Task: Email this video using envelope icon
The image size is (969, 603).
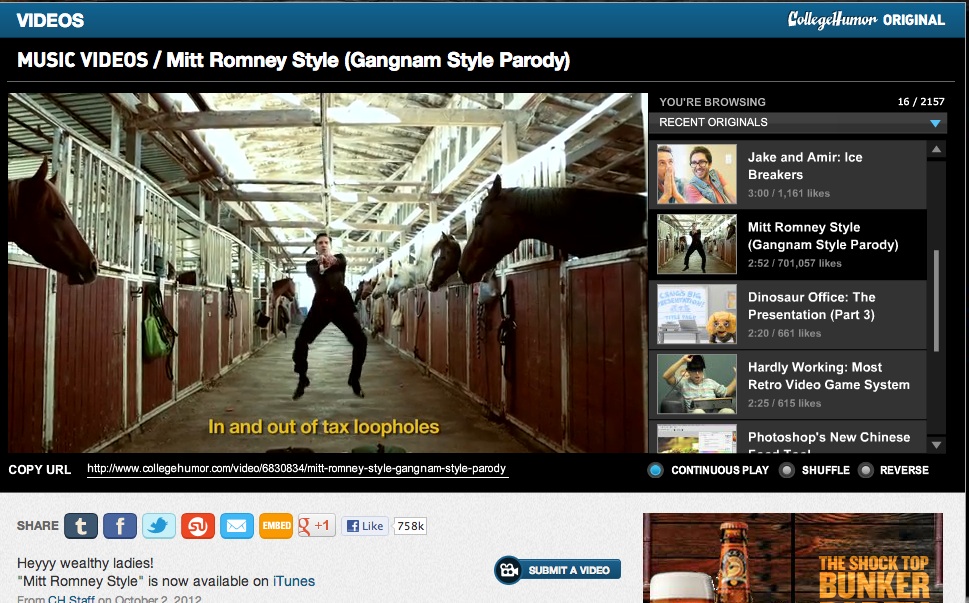Action: (237, 525)
